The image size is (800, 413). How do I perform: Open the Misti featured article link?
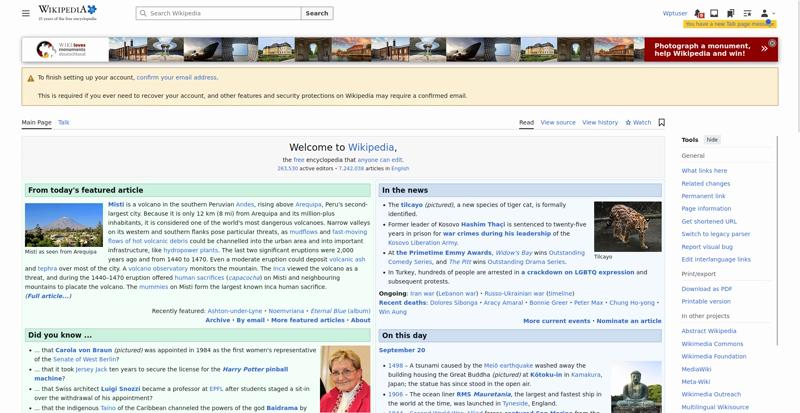pyautogui.click(x=116, y=204)
